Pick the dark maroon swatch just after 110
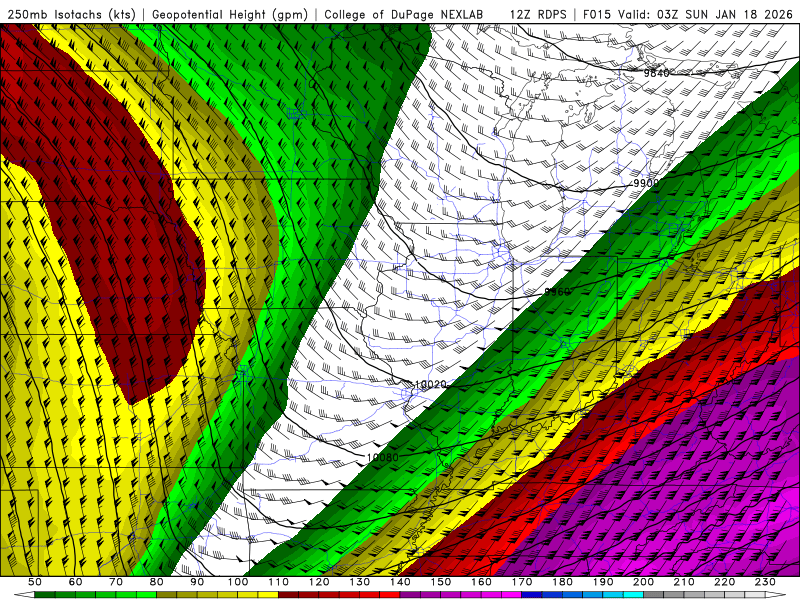800x600 pixels. tap(289, 595)
